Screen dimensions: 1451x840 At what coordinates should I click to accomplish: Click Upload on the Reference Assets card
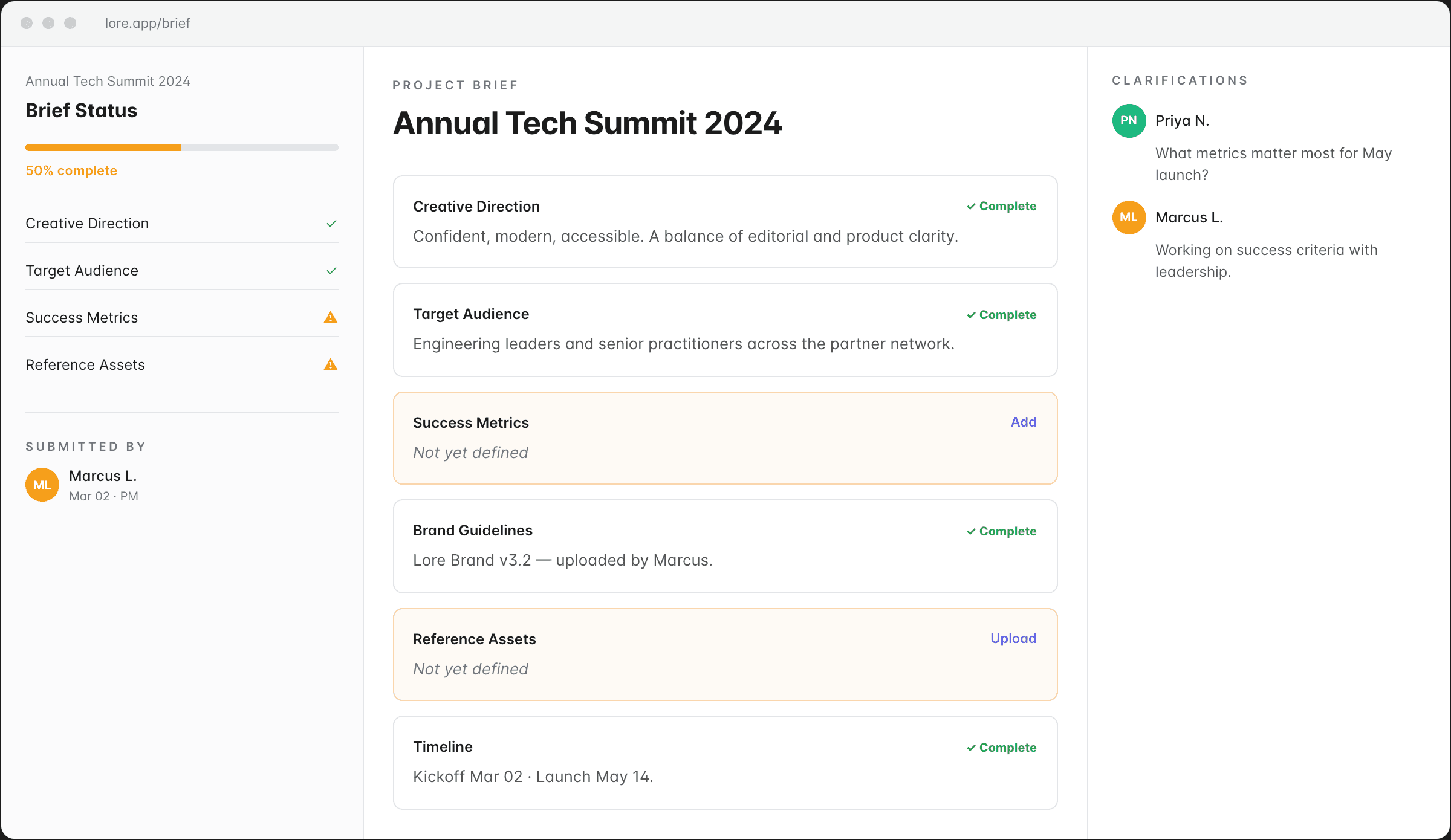(1013, 638)
